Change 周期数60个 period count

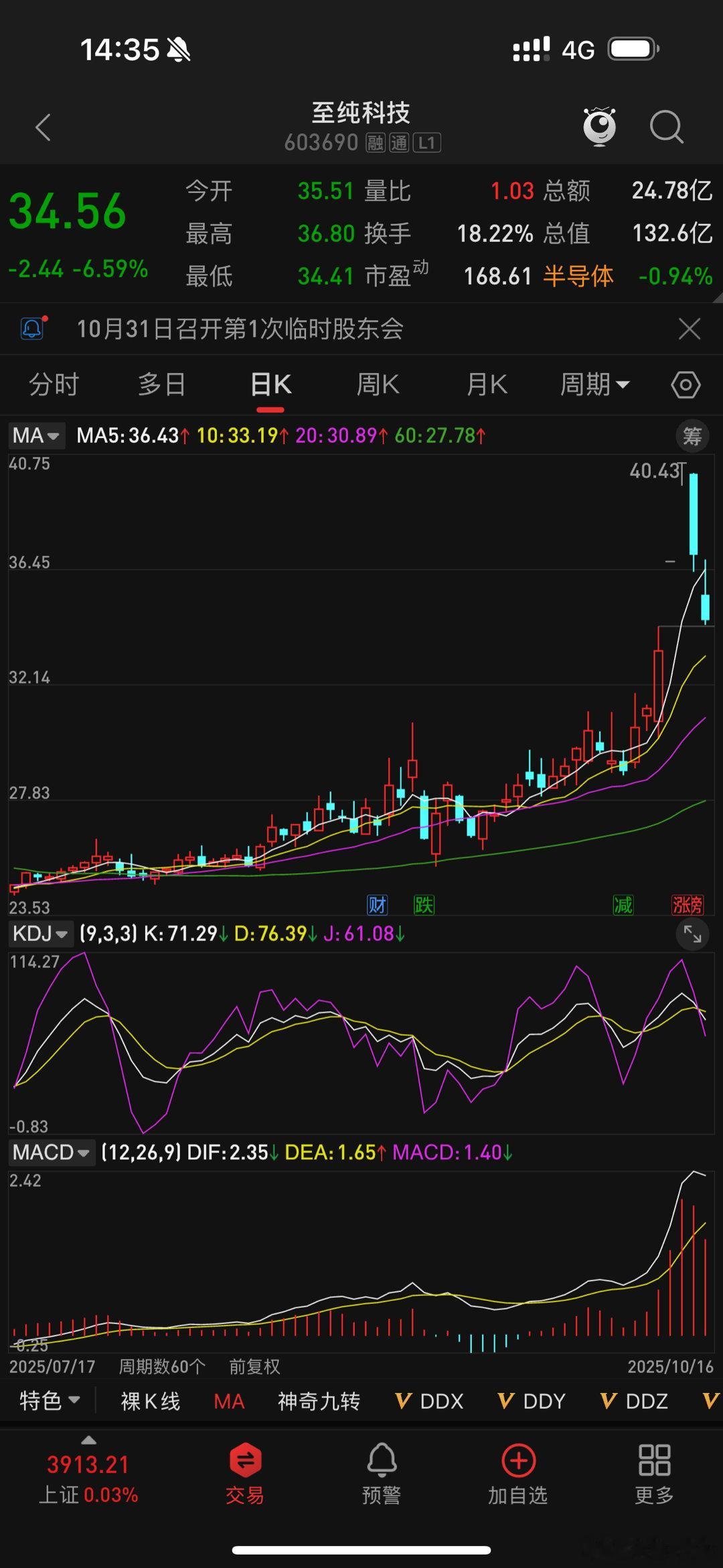click(x=162, y=1366)
